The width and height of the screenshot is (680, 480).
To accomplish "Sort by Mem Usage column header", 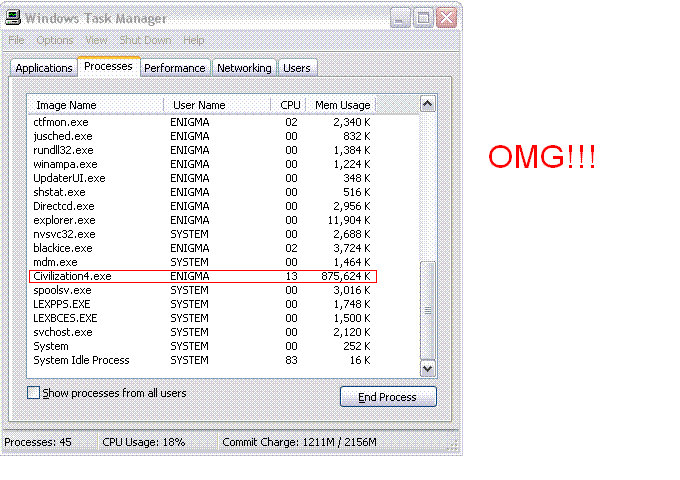I will coord(341,105).
